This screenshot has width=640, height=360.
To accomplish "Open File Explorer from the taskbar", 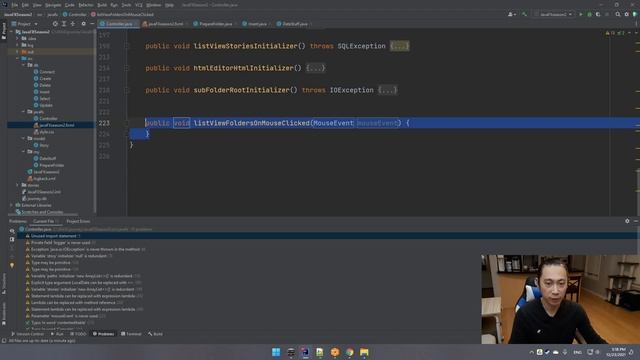I will coord(364,352).
